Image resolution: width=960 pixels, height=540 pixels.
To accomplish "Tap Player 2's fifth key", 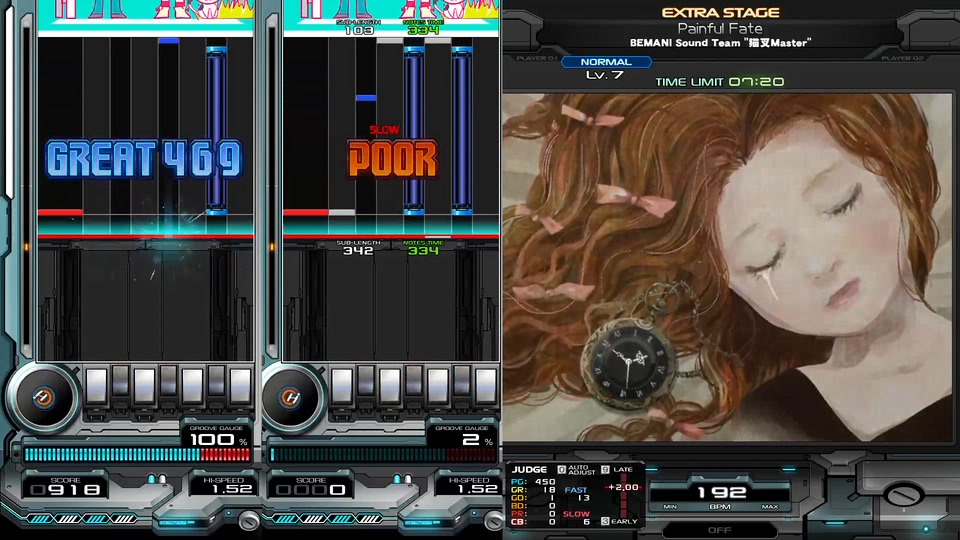I will click(438, 386).
